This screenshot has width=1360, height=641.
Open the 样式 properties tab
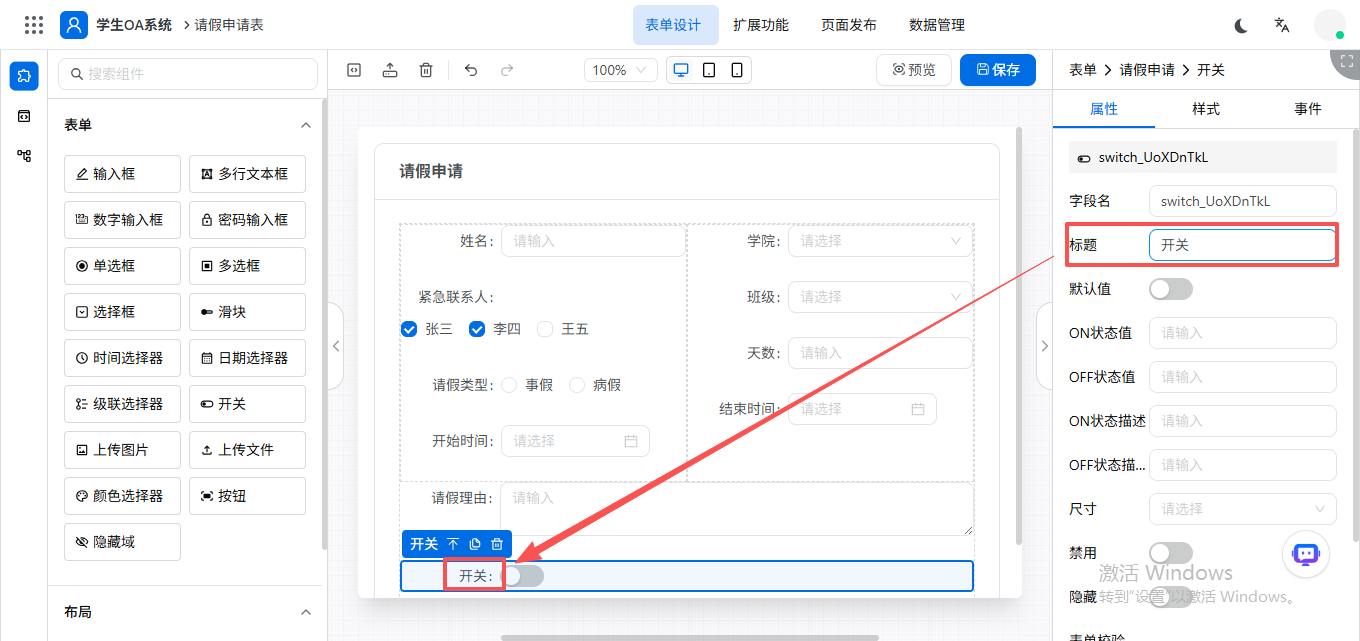(1206, 109)
